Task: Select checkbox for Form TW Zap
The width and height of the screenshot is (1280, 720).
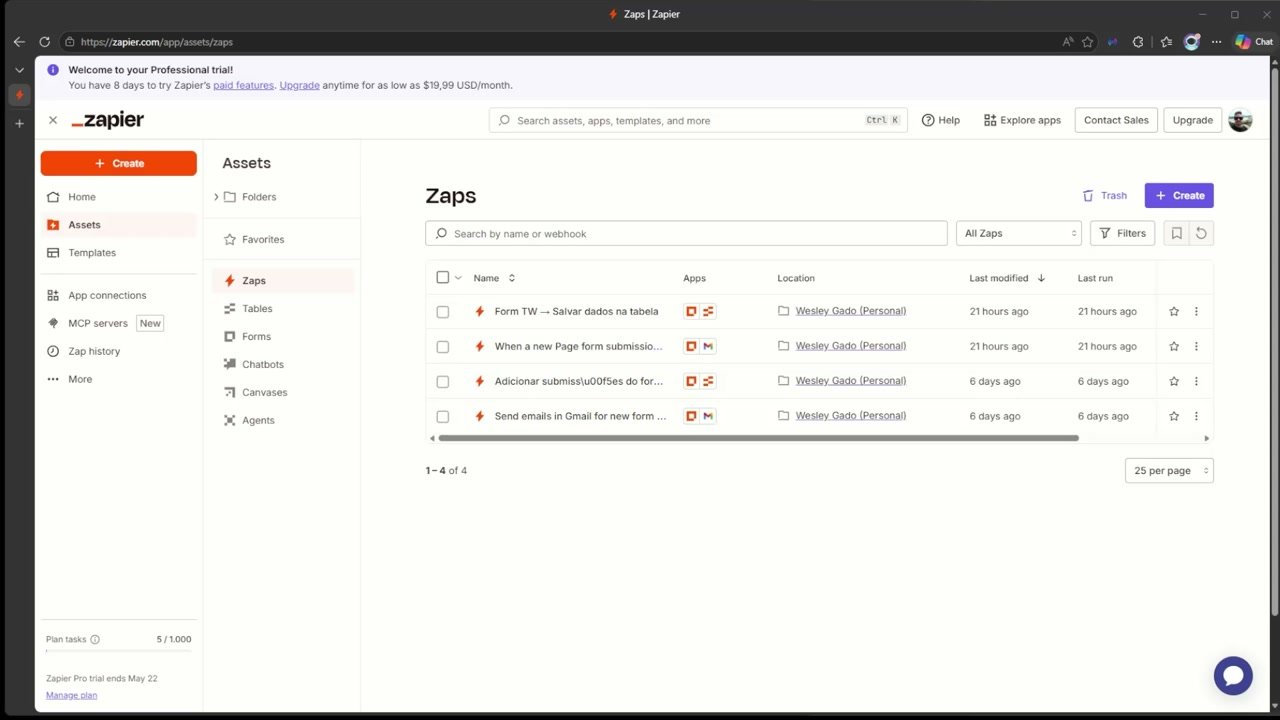Action: [443, 312]
